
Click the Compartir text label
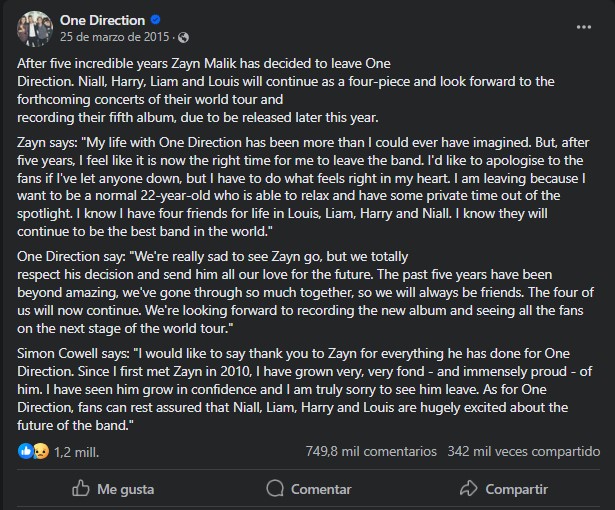[516, 489]
